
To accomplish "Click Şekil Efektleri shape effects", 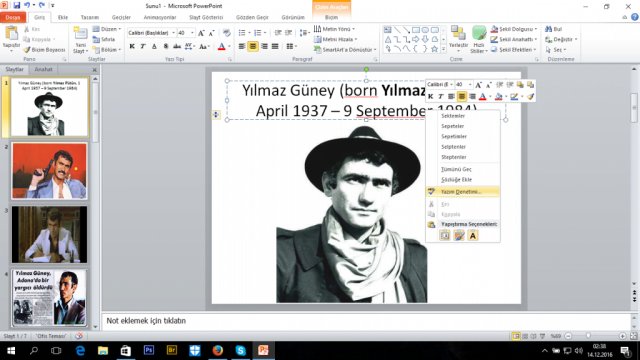I will click(x=514, y=50).
